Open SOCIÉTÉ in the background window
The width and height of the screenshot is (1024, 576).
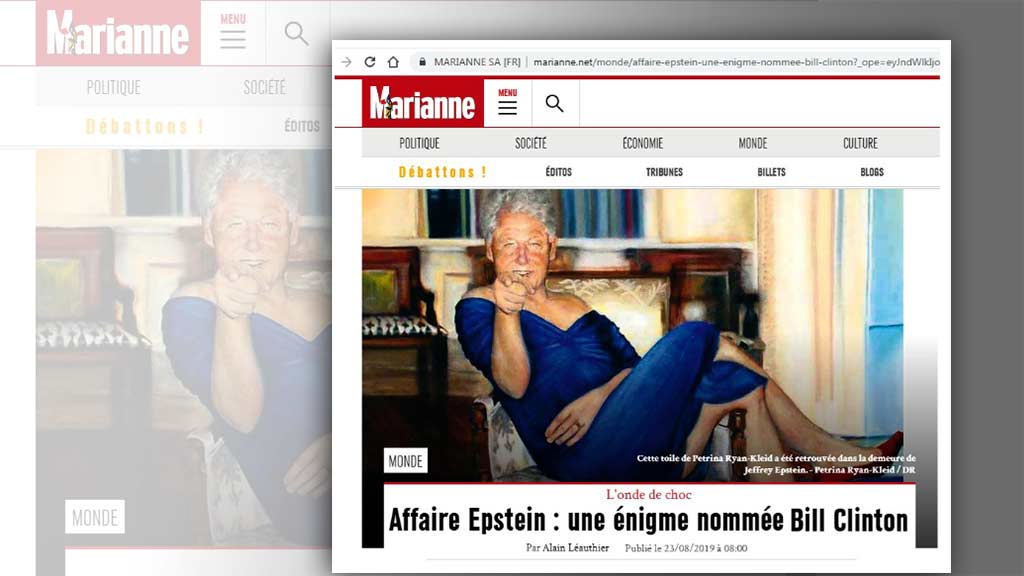264,87
